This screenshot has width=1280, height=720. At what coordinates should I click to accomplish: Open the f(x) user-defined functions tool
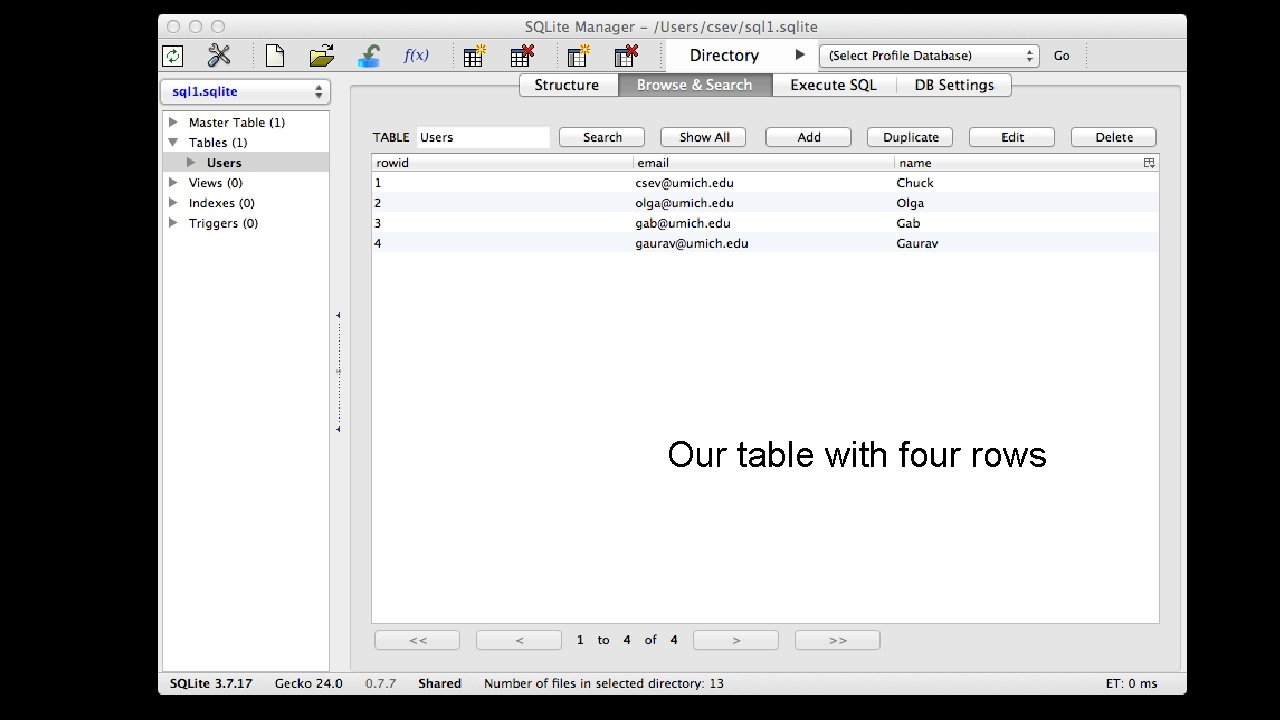pos(416,56)
